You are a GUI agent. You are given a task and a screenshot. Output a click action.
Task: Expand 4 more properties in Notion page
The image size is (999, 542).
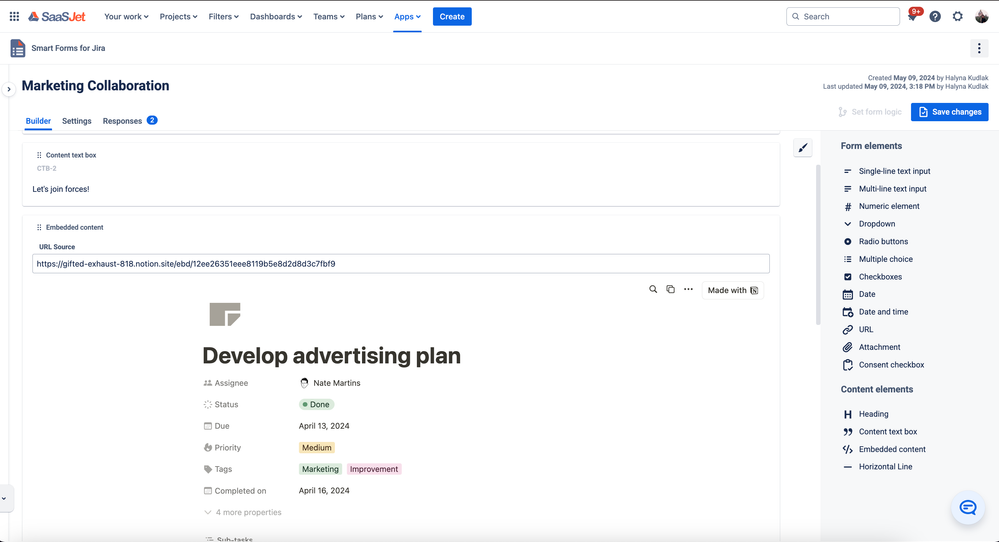[x=243, y=512]
